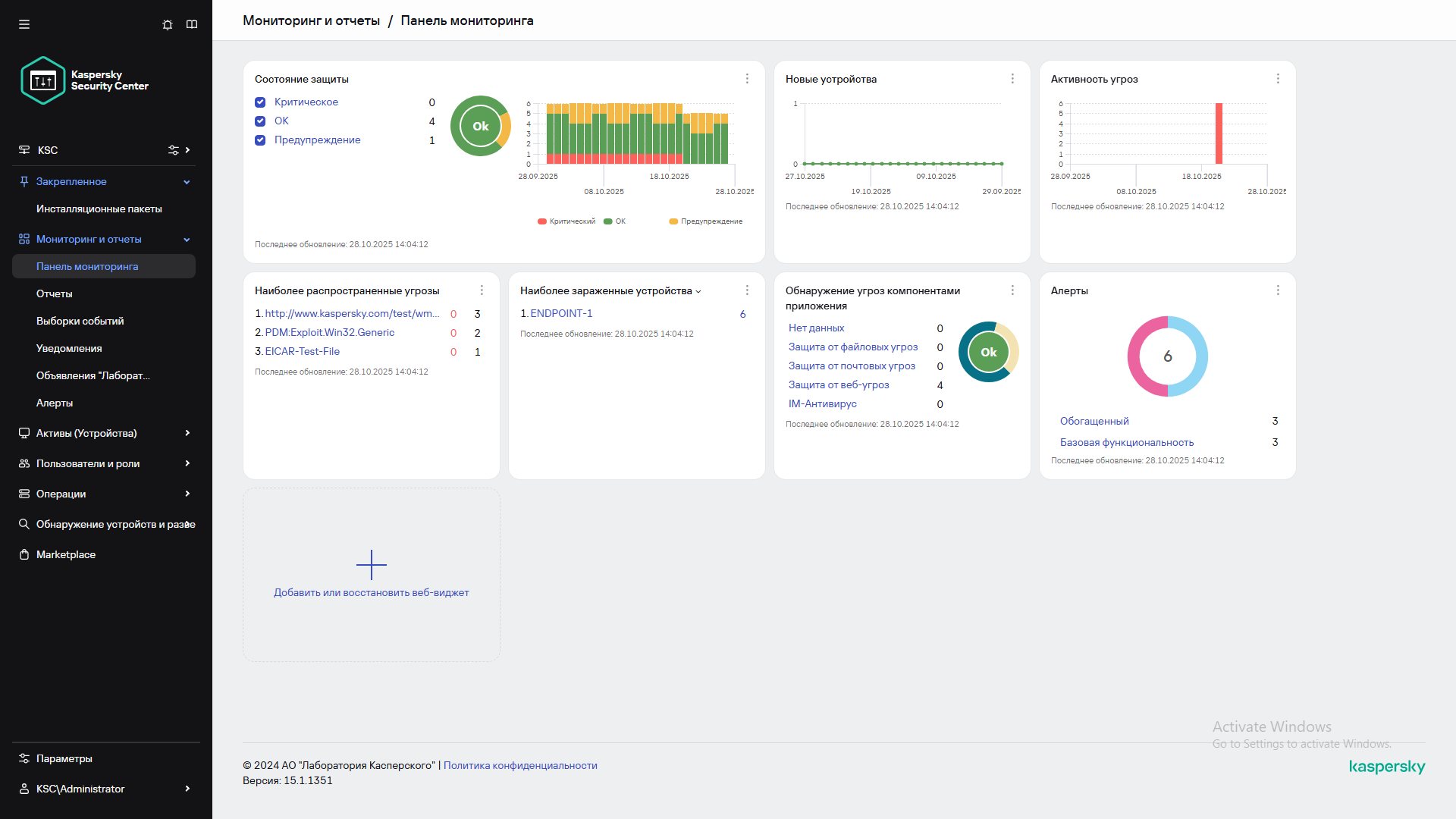Viewport: 1456px width, 819px height.
Task: Click the hamburger menu icon
Action: coord(24,24)
